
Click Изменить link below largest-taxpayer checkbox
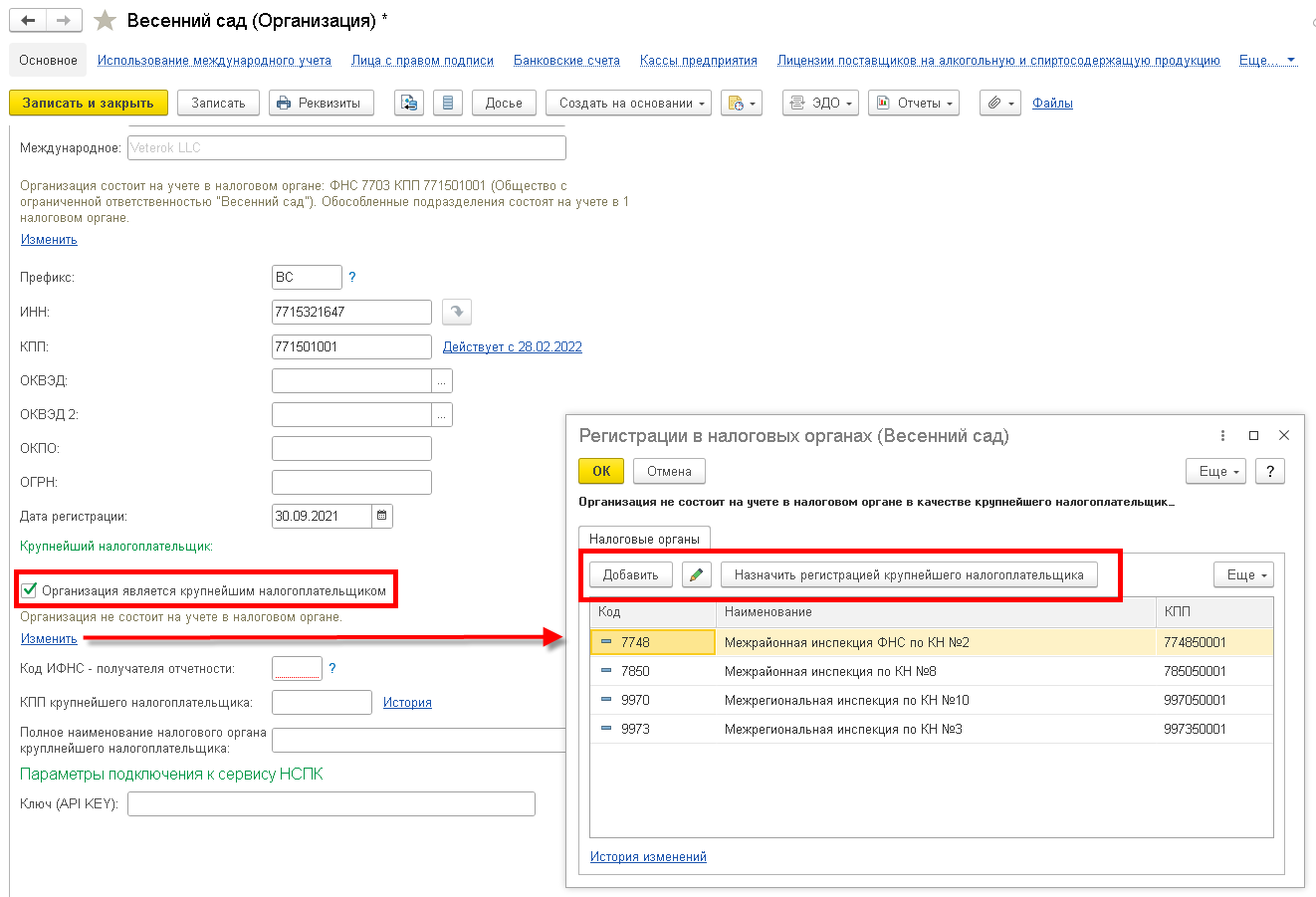pyautogui.click(x=49, y=638)
